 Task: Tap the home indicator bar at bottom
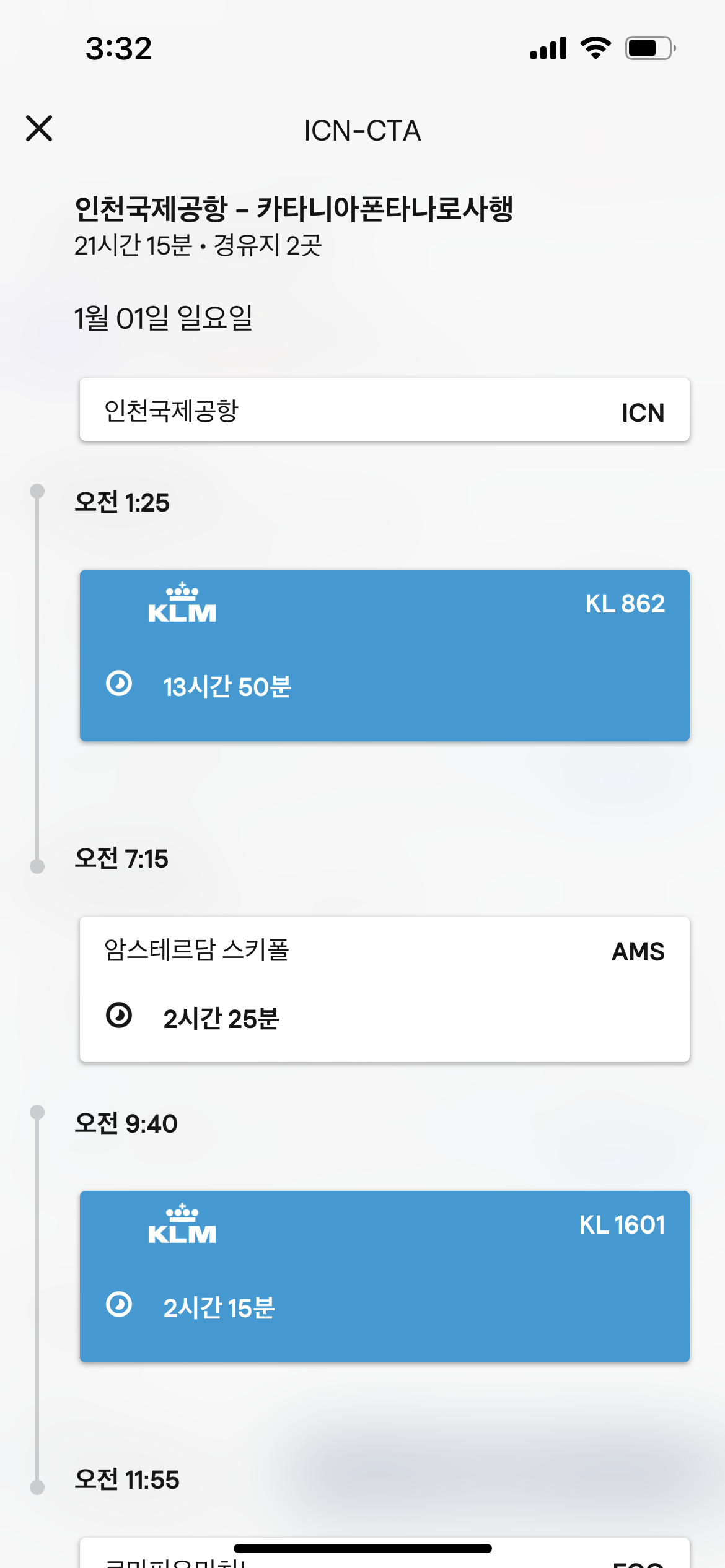pos(362,1548)
